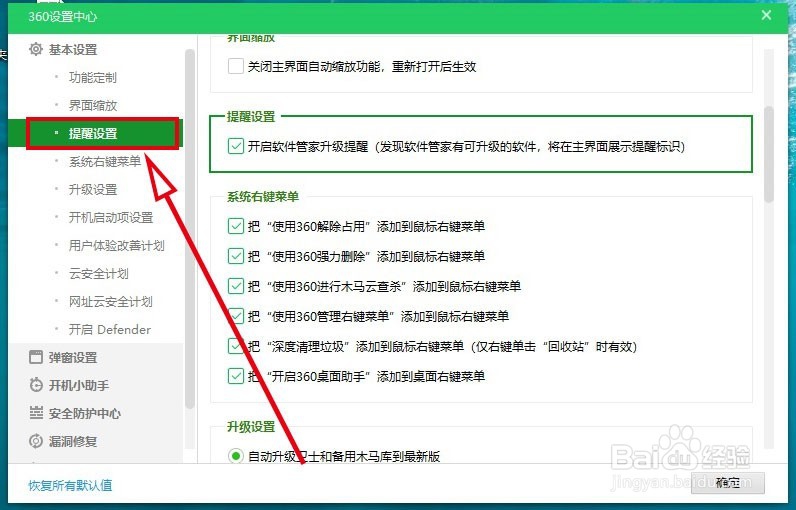
Task: Click the 提醒设置 group heading in content
Action: (x=251, y=116)
